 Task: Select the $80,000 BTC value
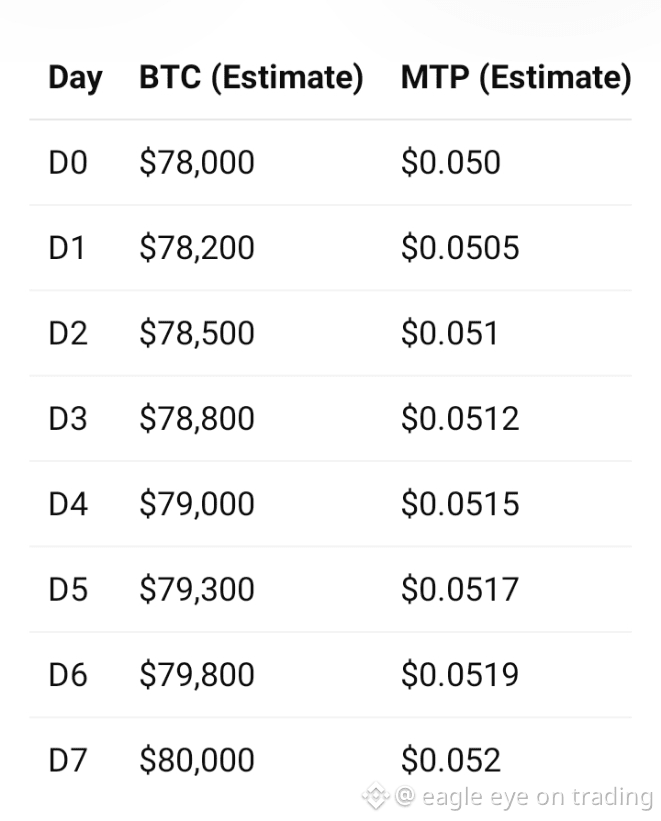197,760
